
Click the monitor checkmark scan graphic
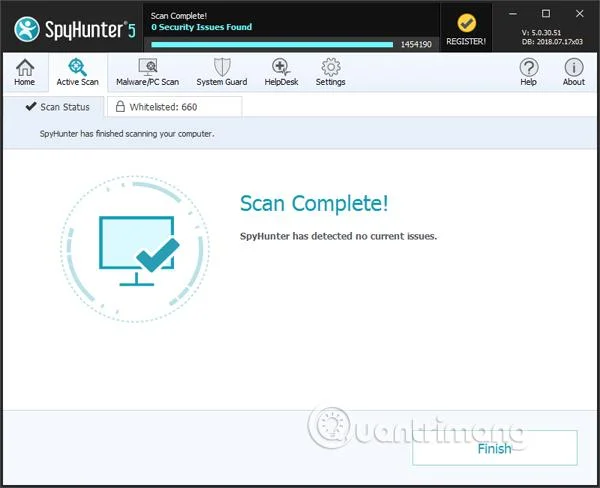[135, 249]
